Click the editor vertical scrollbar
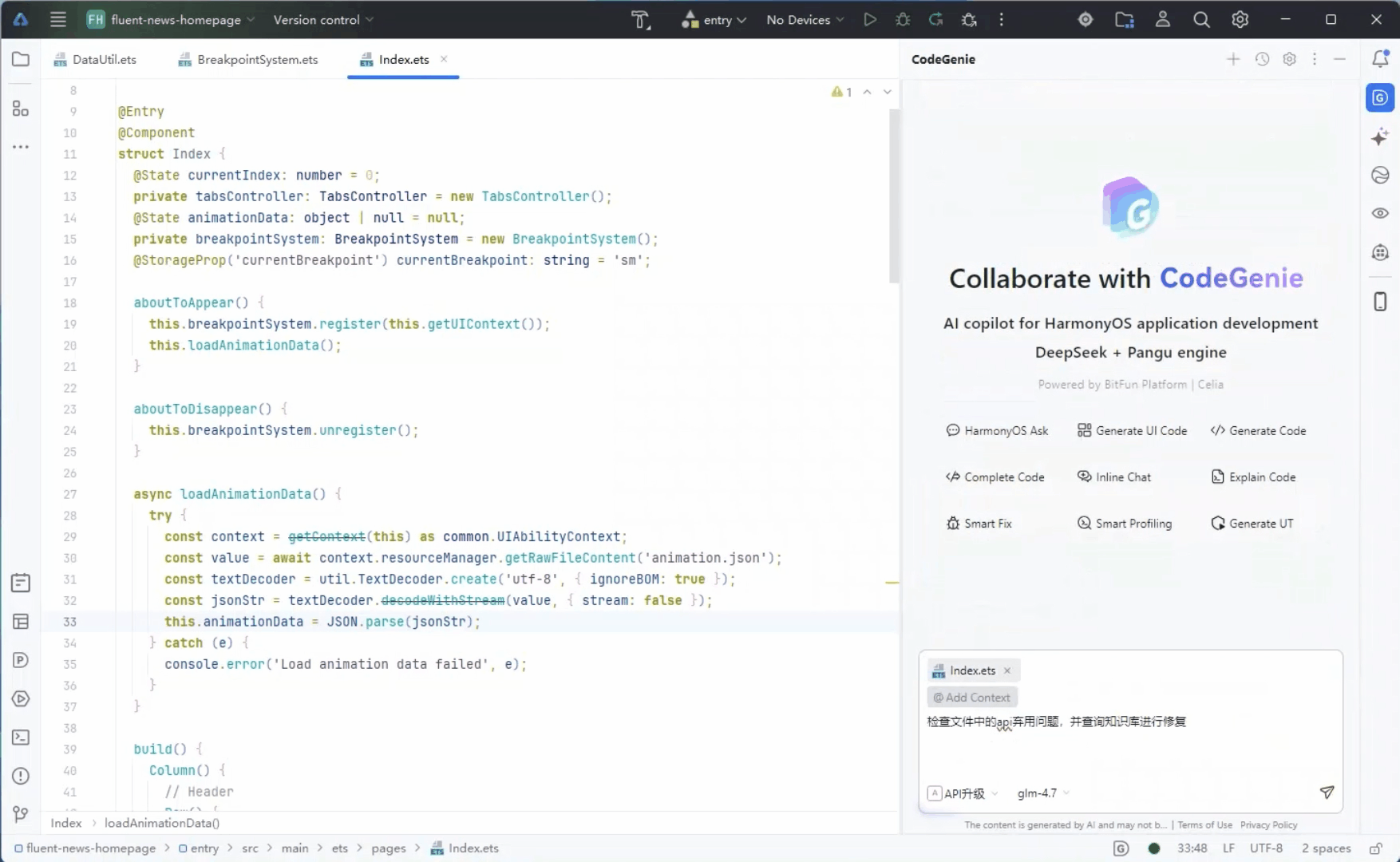This screenshot has width=1400, height=862. [x=894, y=196]
